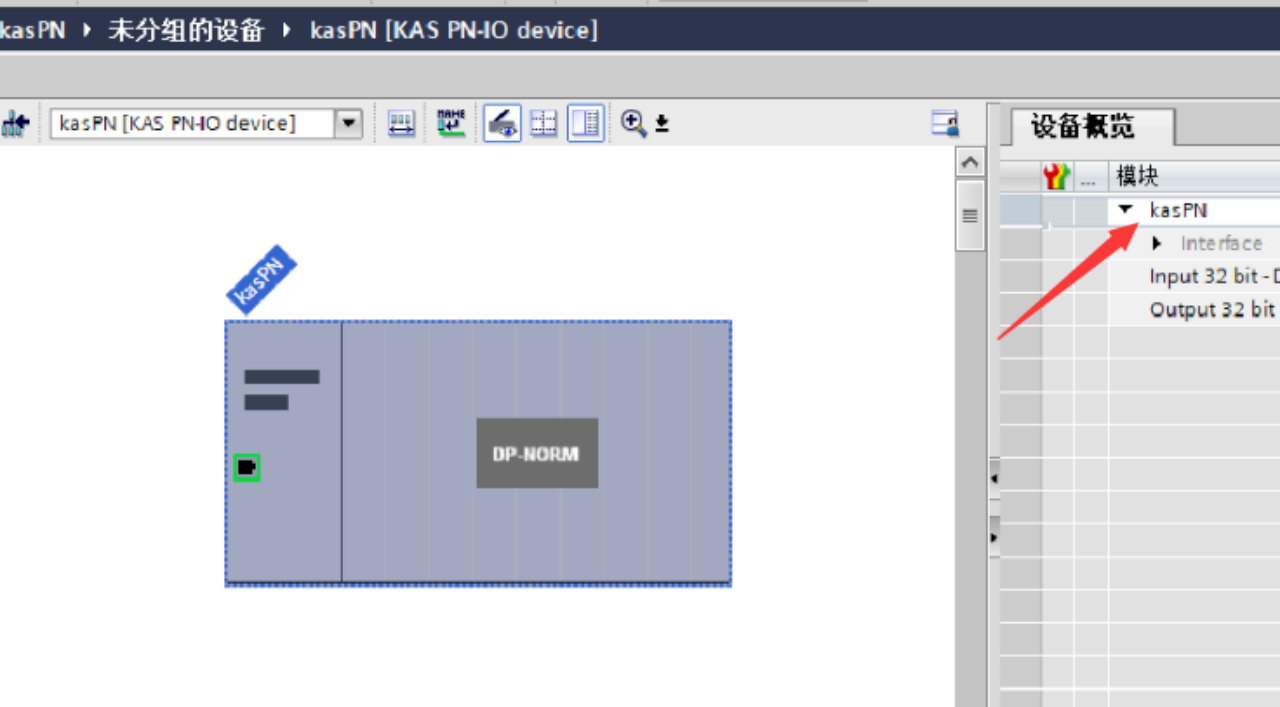Select the DP-NORM module block
1280x707 pixels.
[x=537, y=453]
